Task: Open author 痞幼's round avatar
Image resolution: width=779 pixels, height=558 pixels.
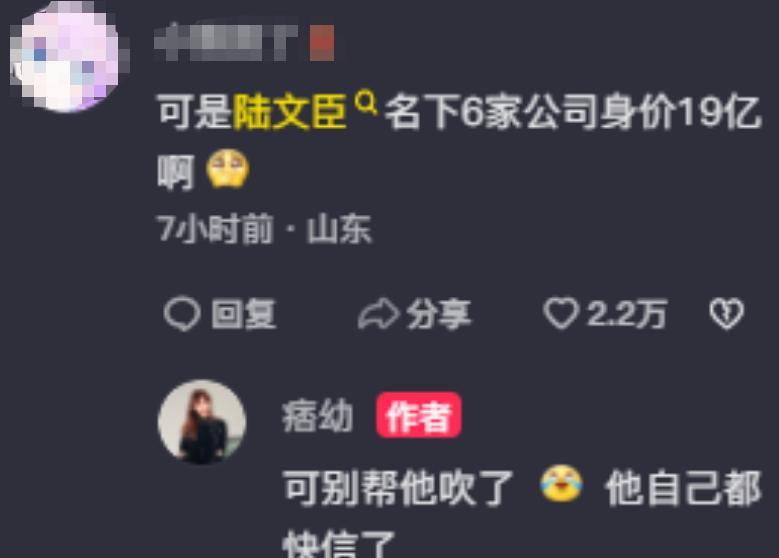Action: [x=202, y=422]
